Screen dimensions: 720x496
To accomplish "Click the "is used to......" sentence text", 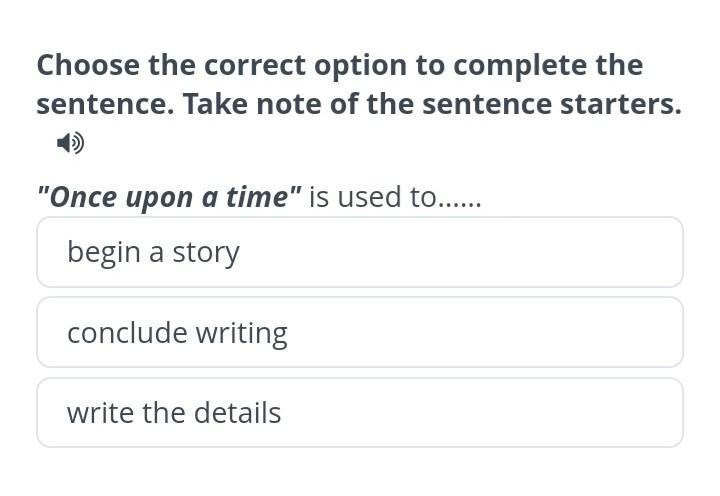I will [395, 197].
